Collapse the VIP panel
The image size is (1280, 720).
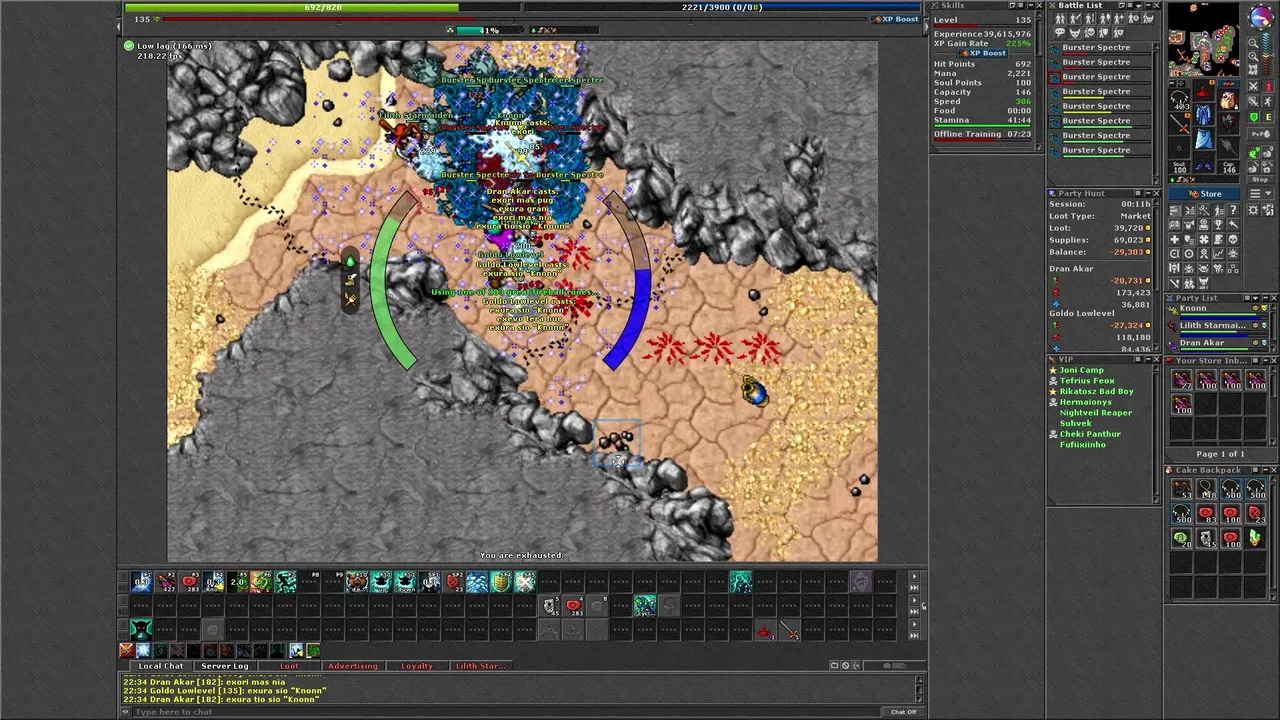coord(1148,359)
